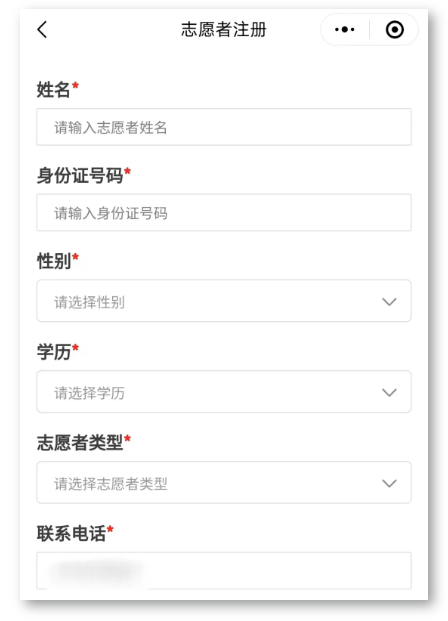Expand the 请选择志愿者类型 dropdown

(x=224, y=482)
